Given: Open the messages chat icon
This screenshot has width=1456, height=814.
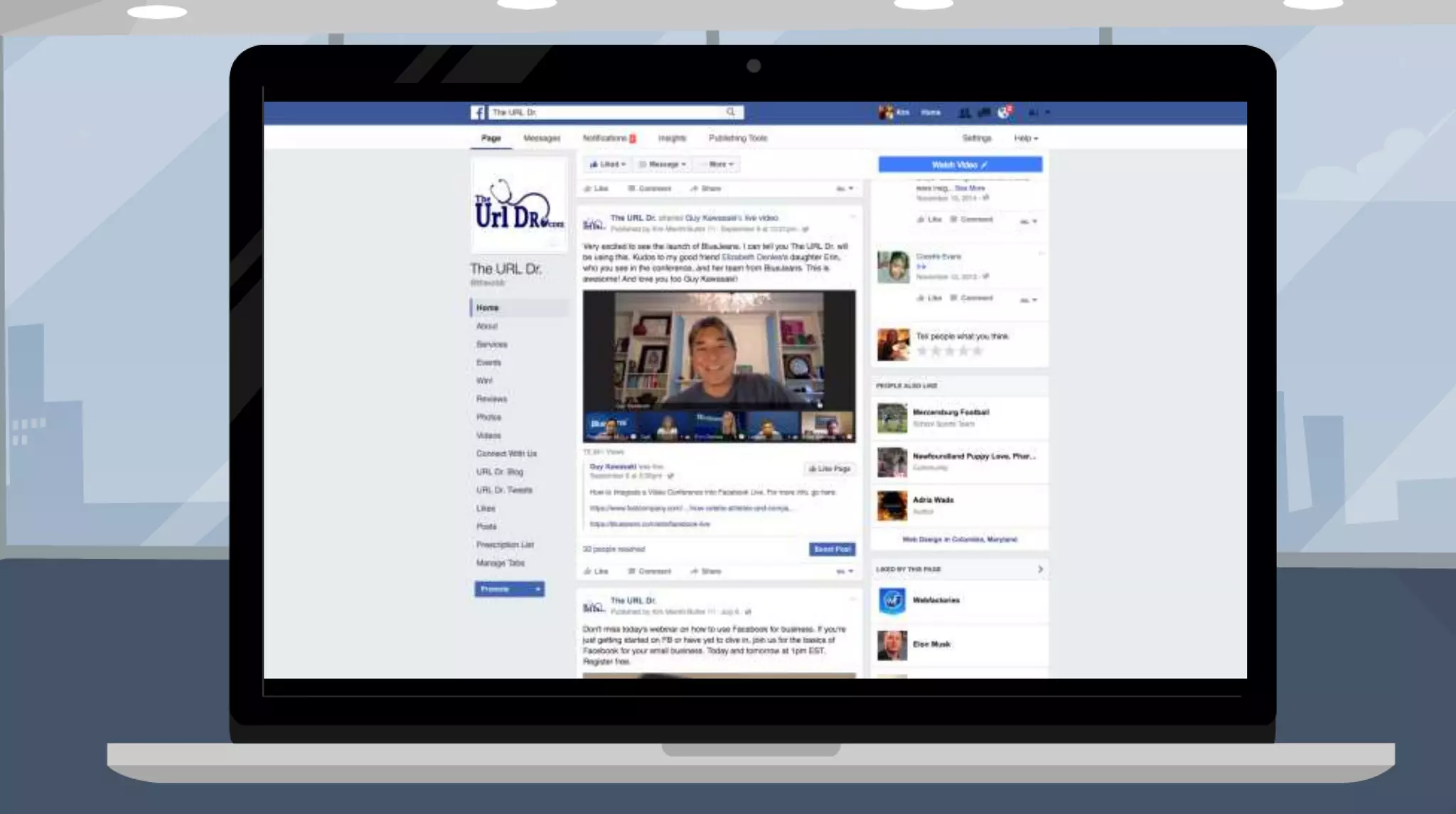Looking at the screenshot, I should 984,112.
